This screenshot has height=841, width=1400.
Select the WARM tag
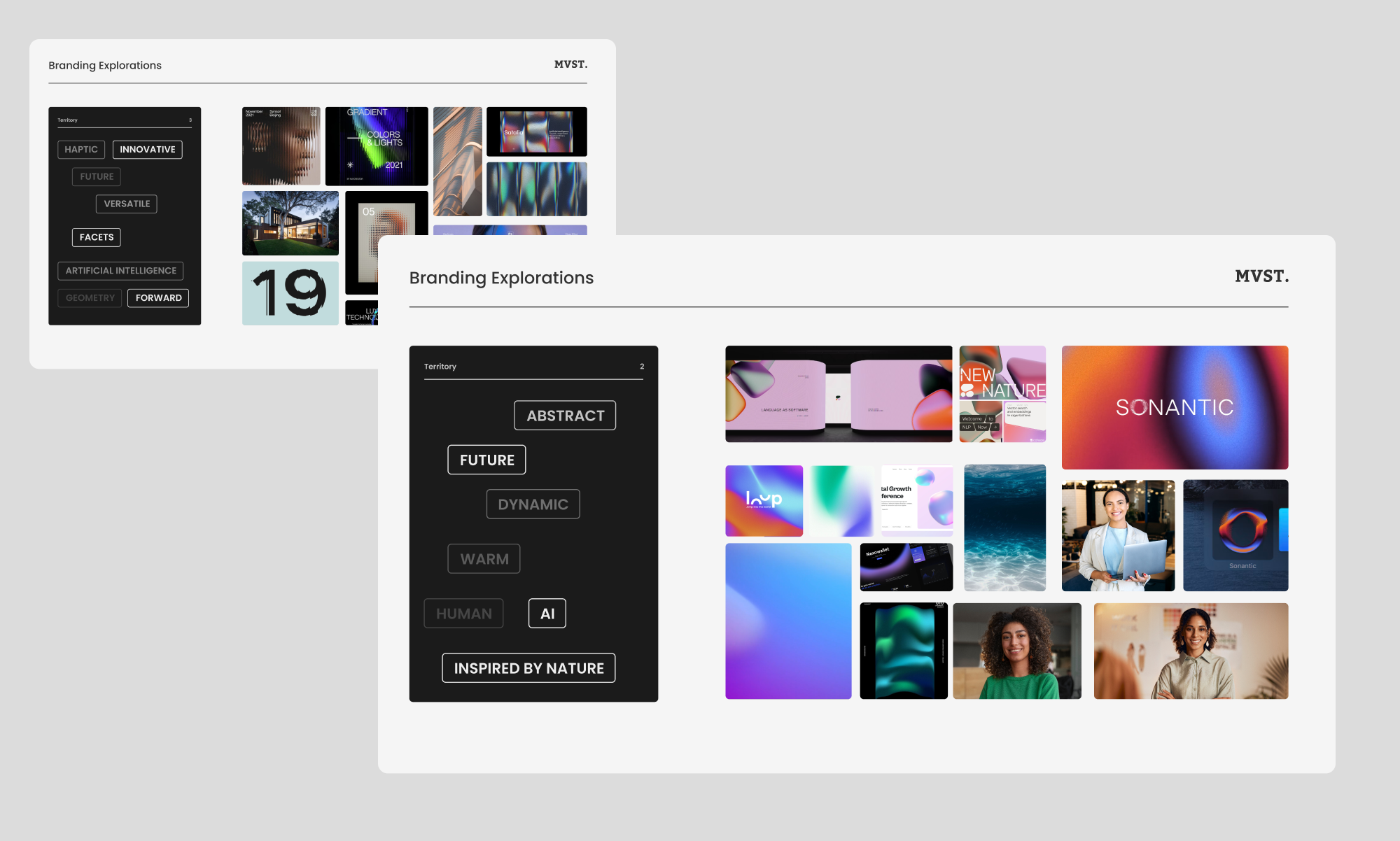coord(484,558)
